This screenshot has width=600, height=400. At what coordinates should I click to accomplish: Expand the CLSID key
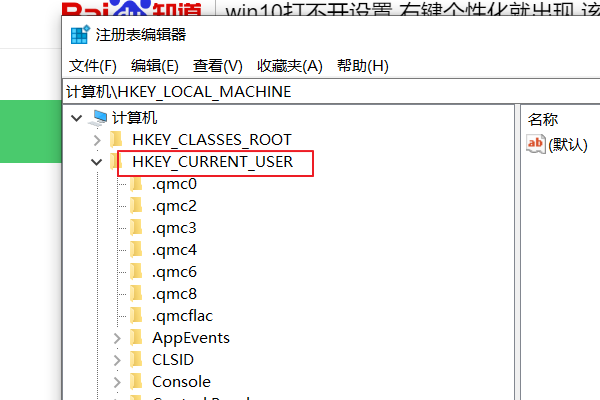(117, 360)
